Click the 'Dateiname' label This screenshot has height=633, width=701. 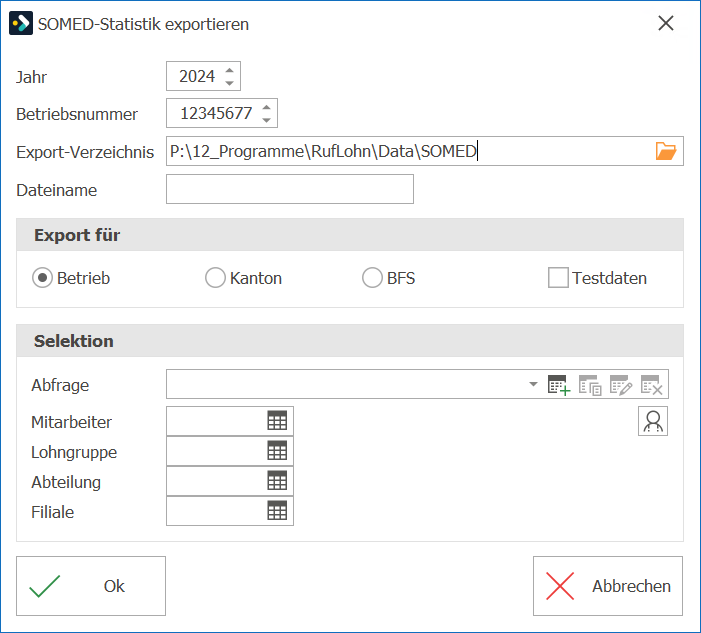coord(57,190)
